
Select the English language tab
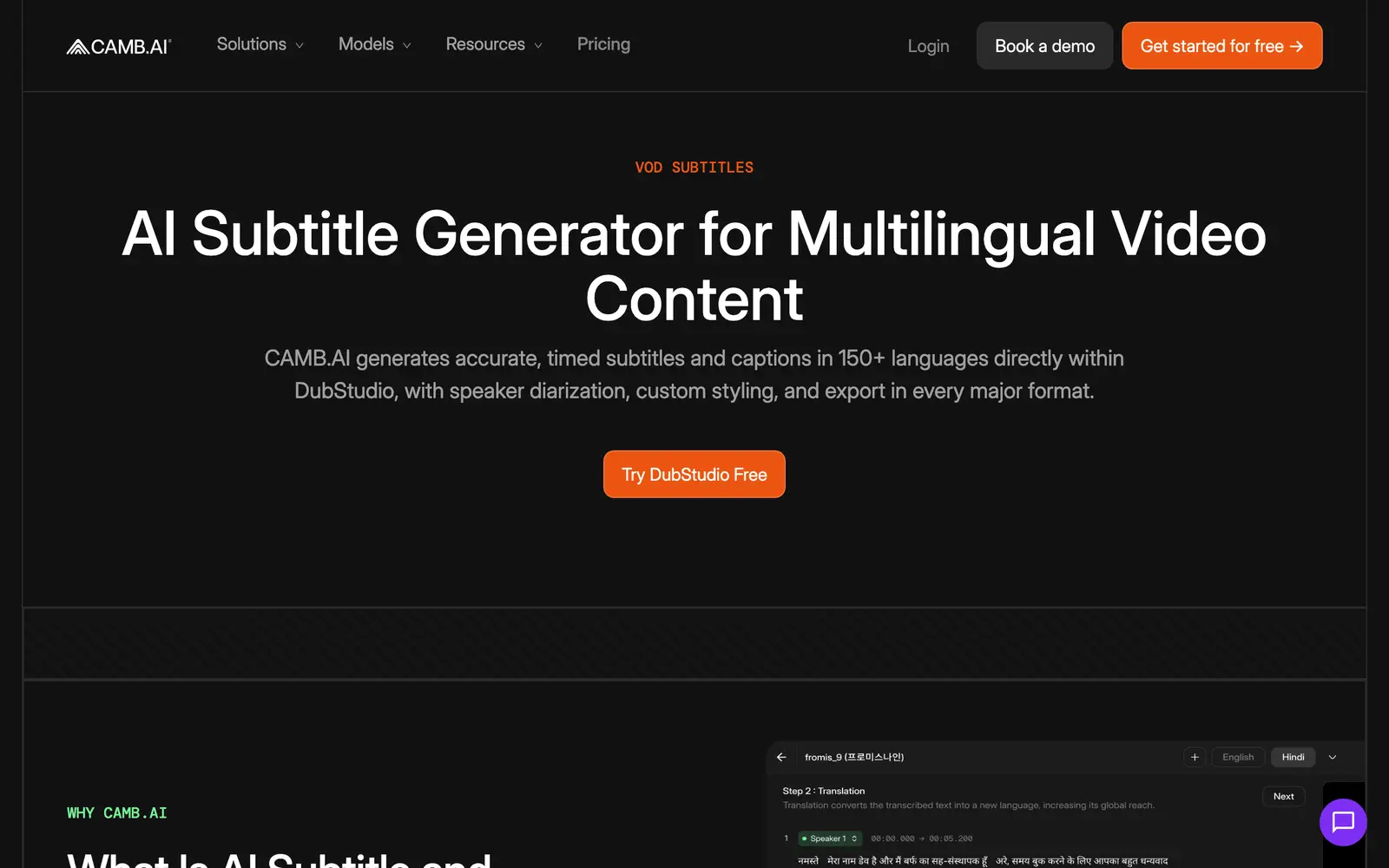coord(1238,757)
